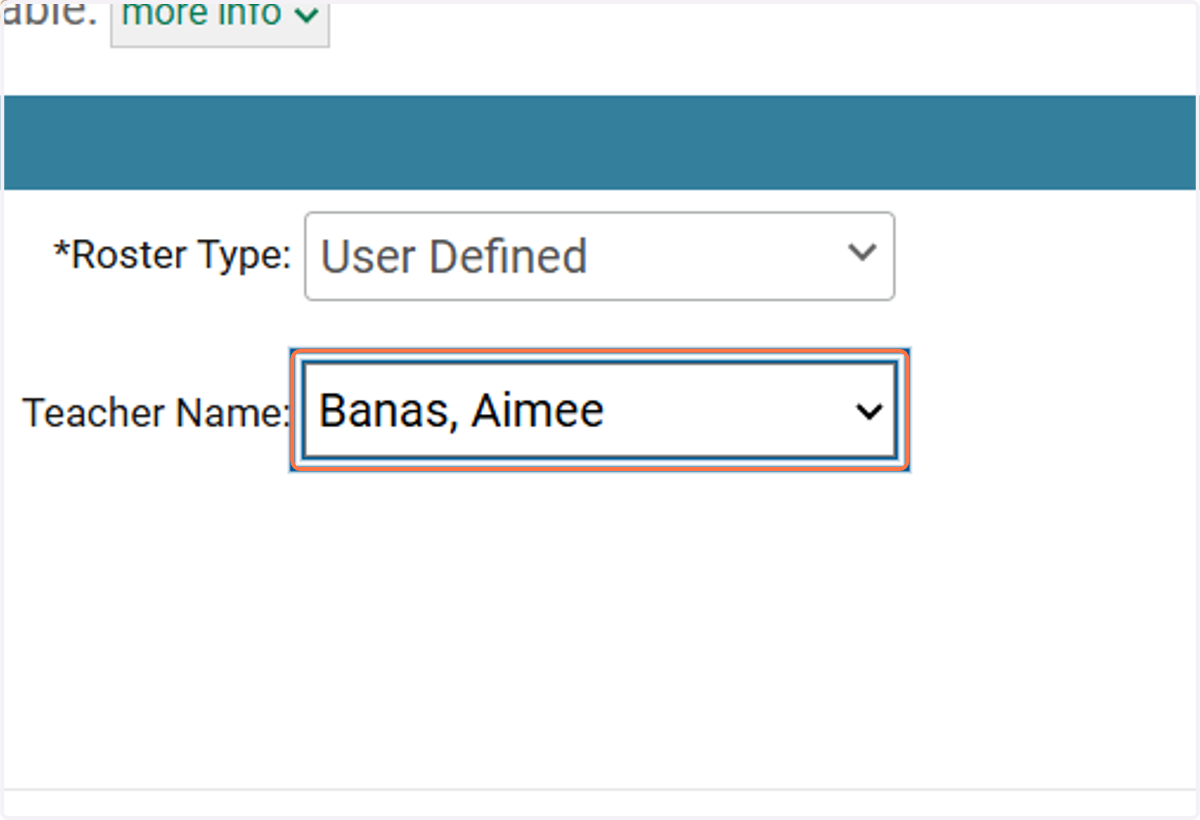Click the empty white area below Teacher Name
The image size is (1200, 820).
pos(600,620)
